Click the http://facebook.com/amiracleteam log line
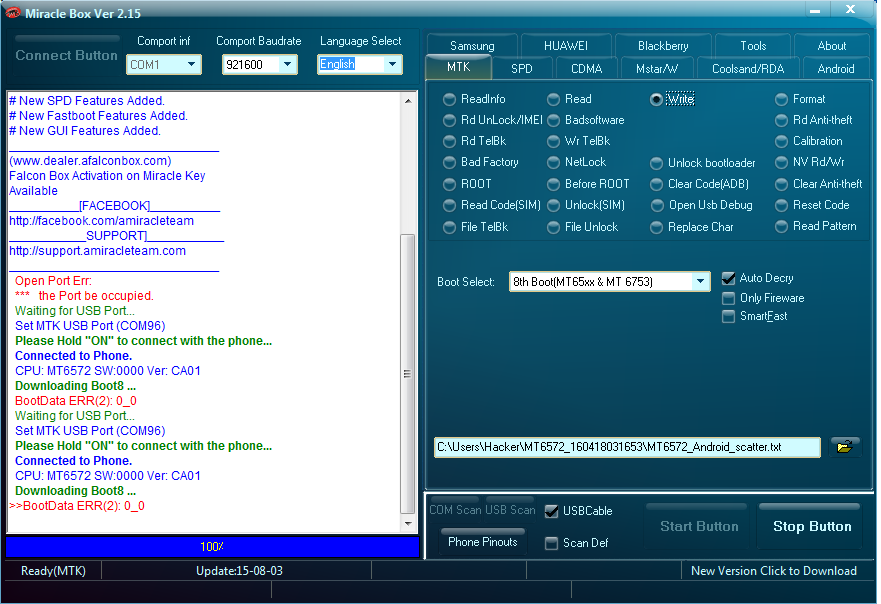Image resolution: width=881 pixels, height=604 pixels. click(x=101, y=221)
